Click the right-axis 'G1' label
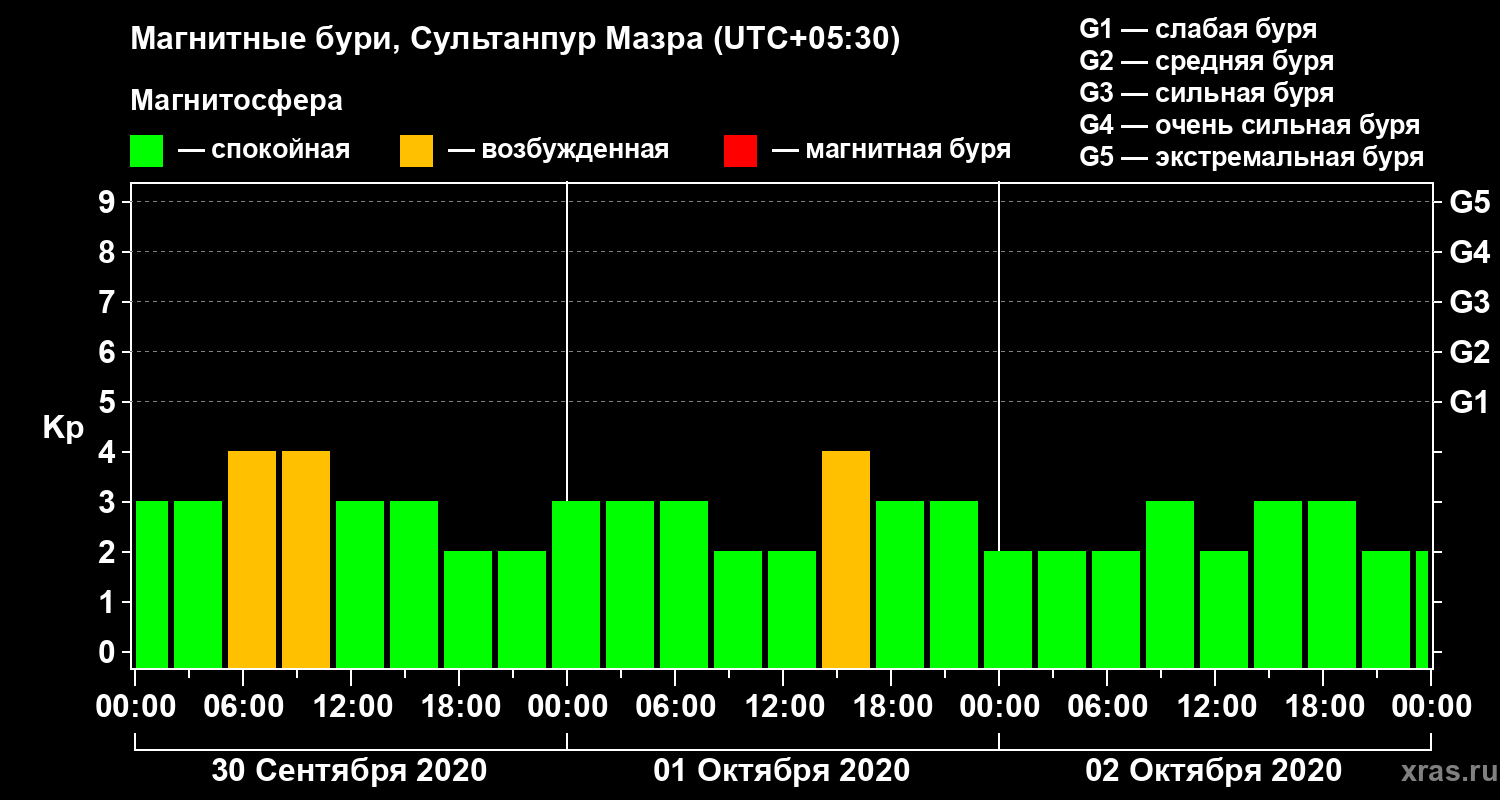Viewport: 1500px width, 800px height. [x=1469, y=403]
